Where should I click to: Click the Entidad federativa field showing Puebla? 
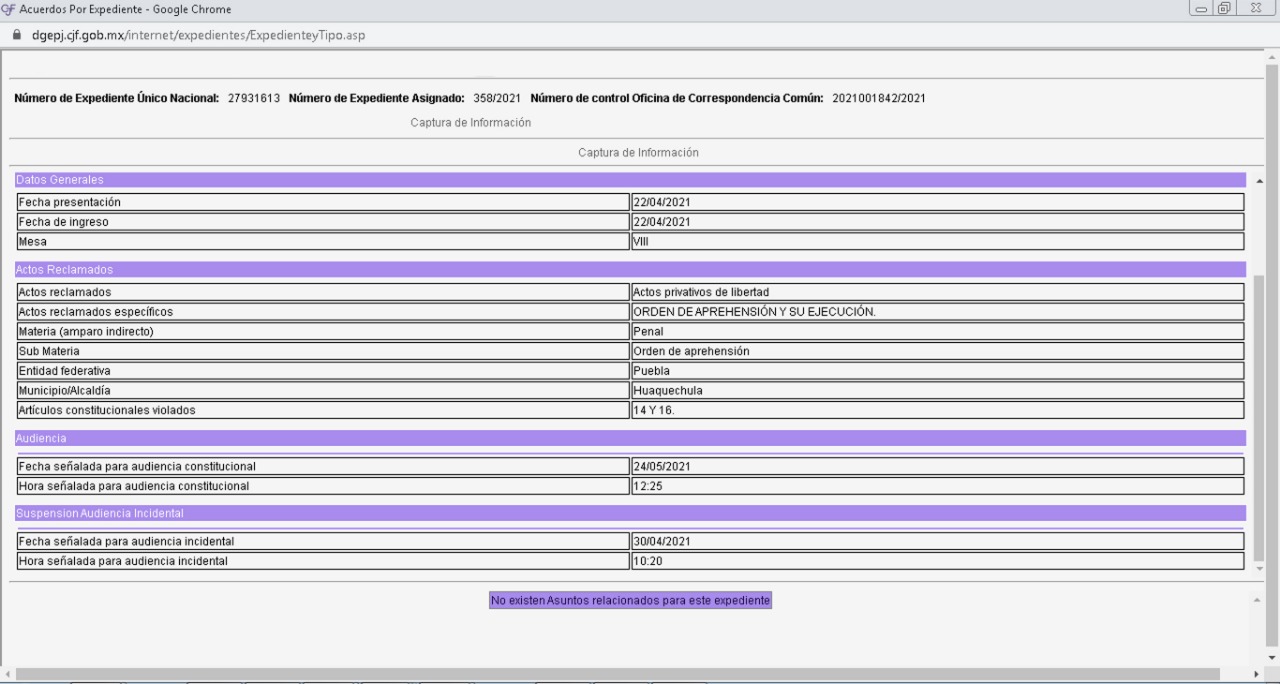[x=937, y=370]
